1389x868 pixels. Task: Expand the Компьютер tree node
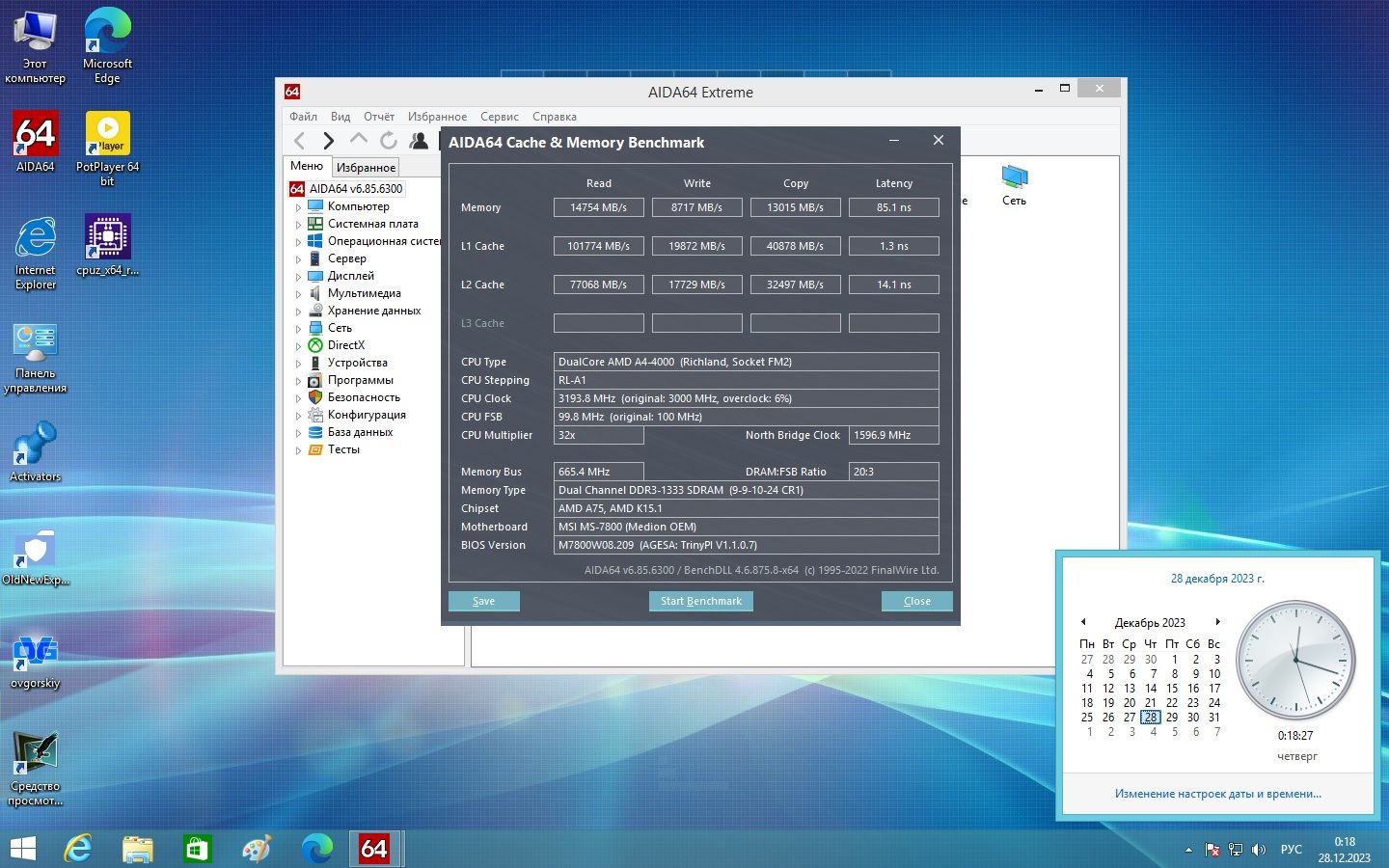(298, 206)
